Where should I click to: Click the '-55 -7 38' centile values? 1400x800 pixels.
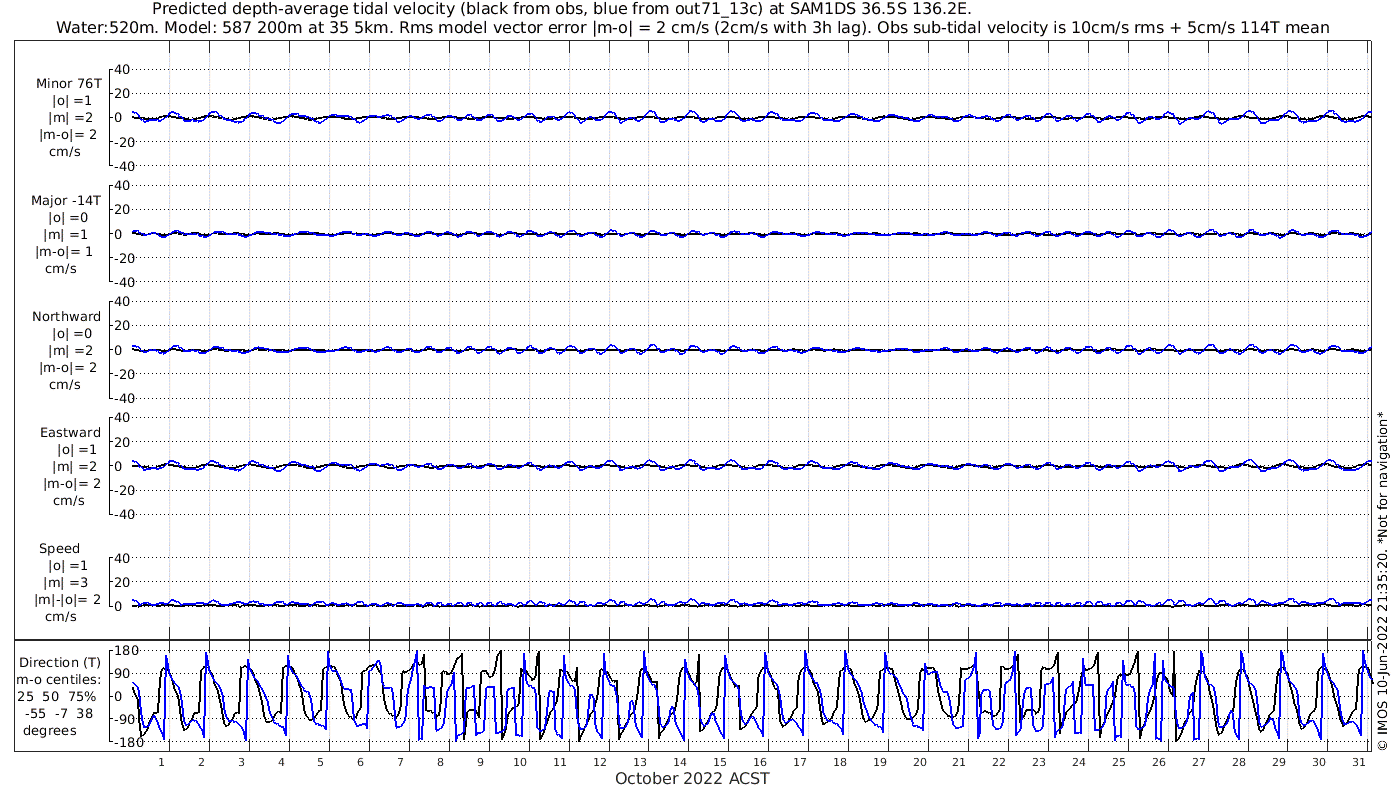(x=58, y=714)
